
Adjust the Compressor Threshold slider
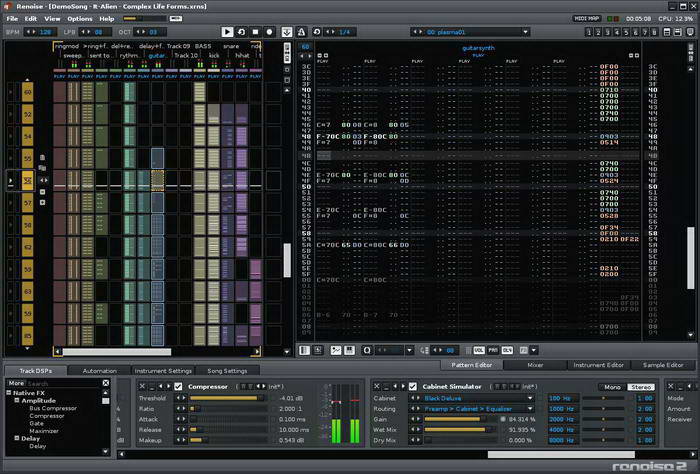(x=228, y=398)
